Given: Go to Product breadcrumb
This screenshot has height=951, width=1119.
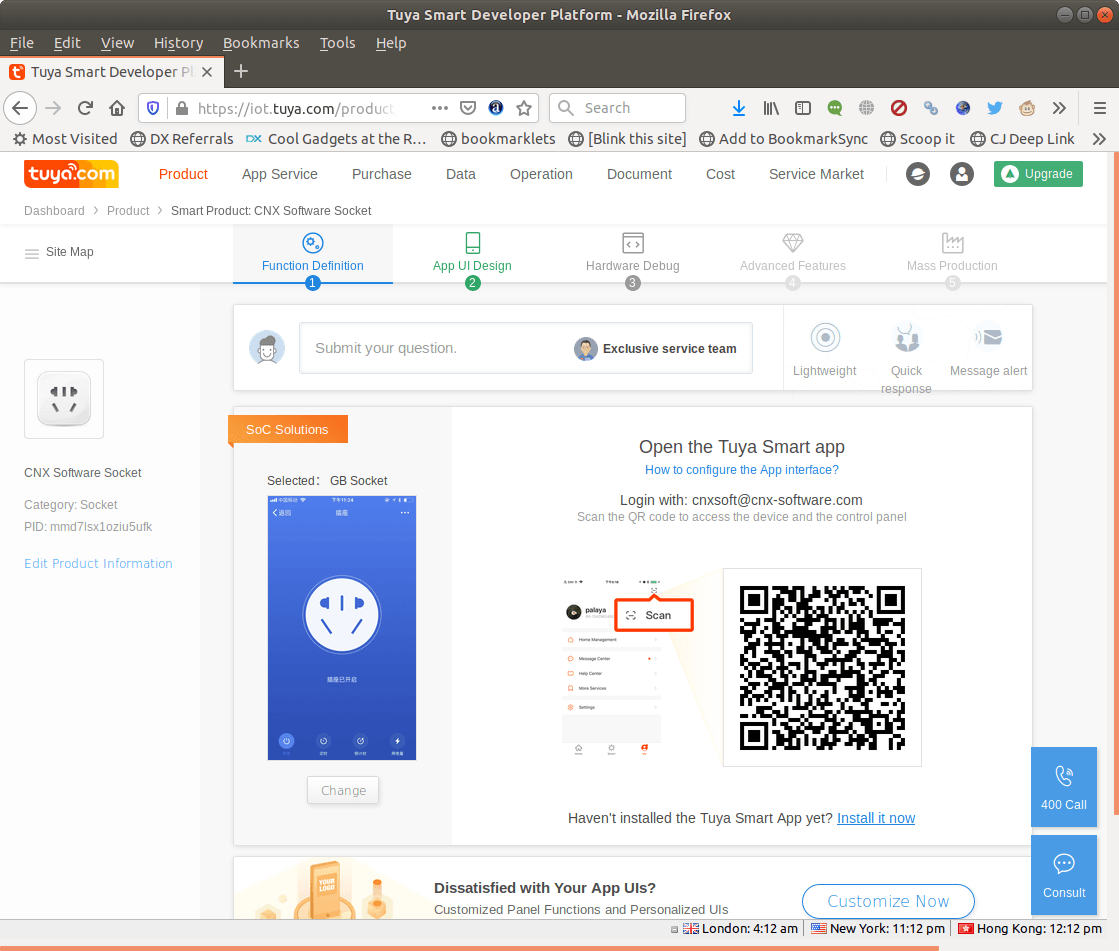Looking at the screenshot, I should [x=128, y=210].
